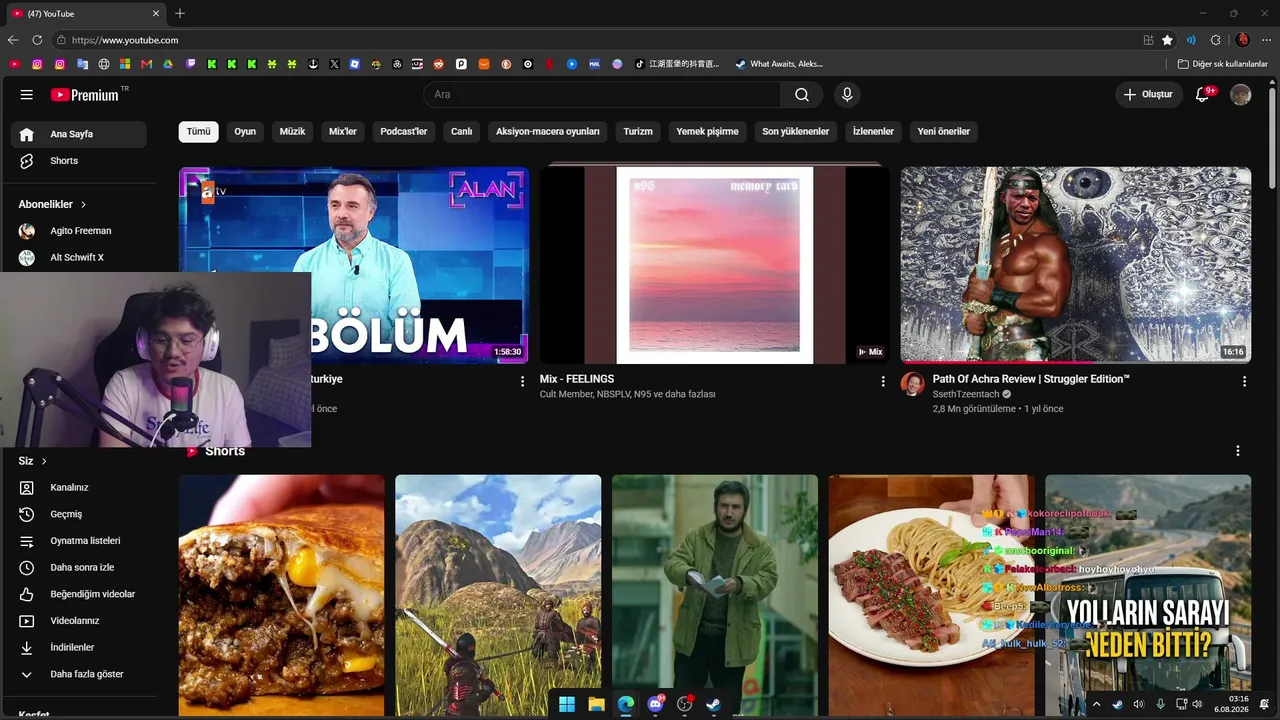Open the Mix - FEELINGS title link
This screenshot has width=1280, height=720.
[x=577, y=380]
